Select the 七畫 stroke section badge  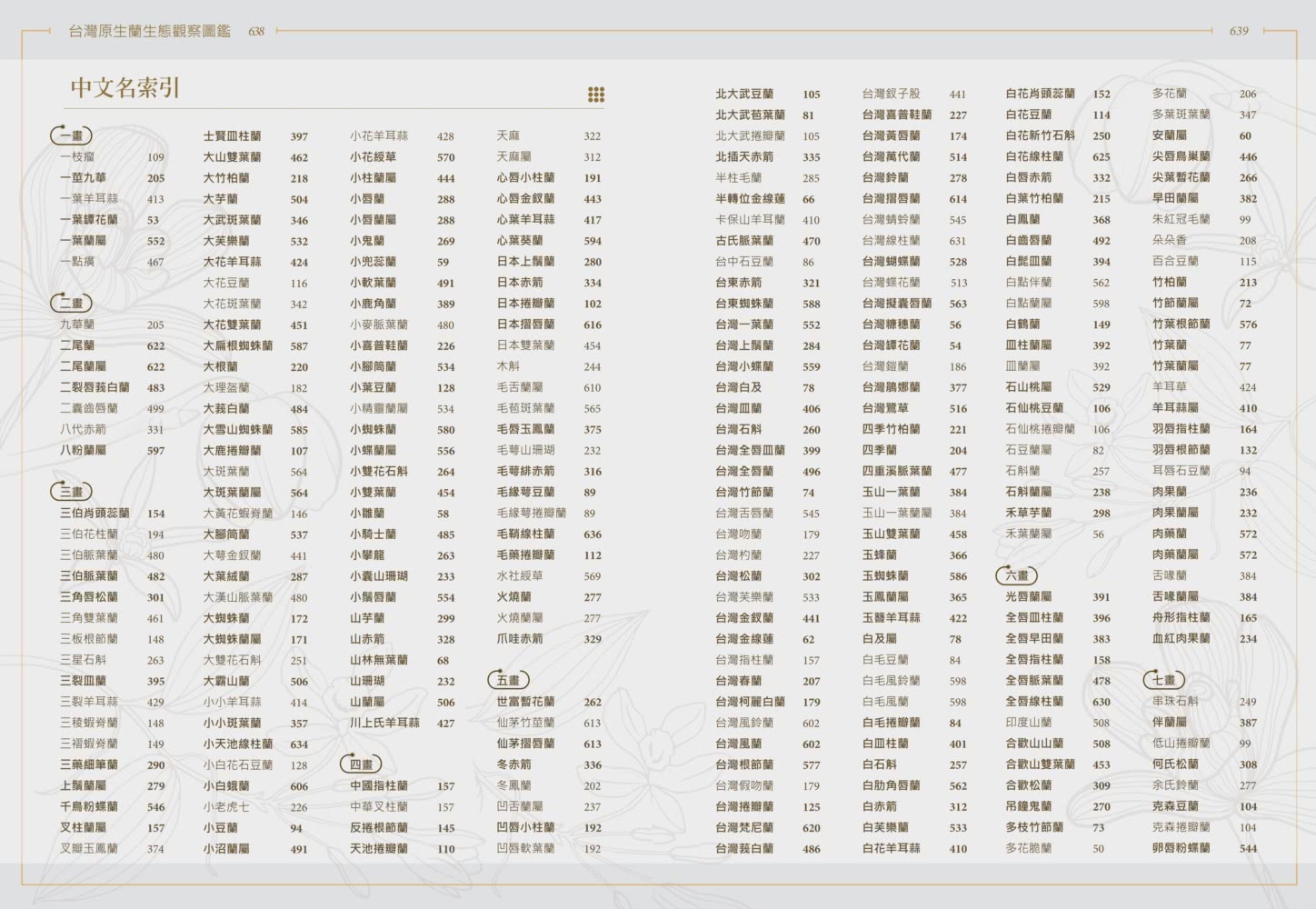point(1163,680)
